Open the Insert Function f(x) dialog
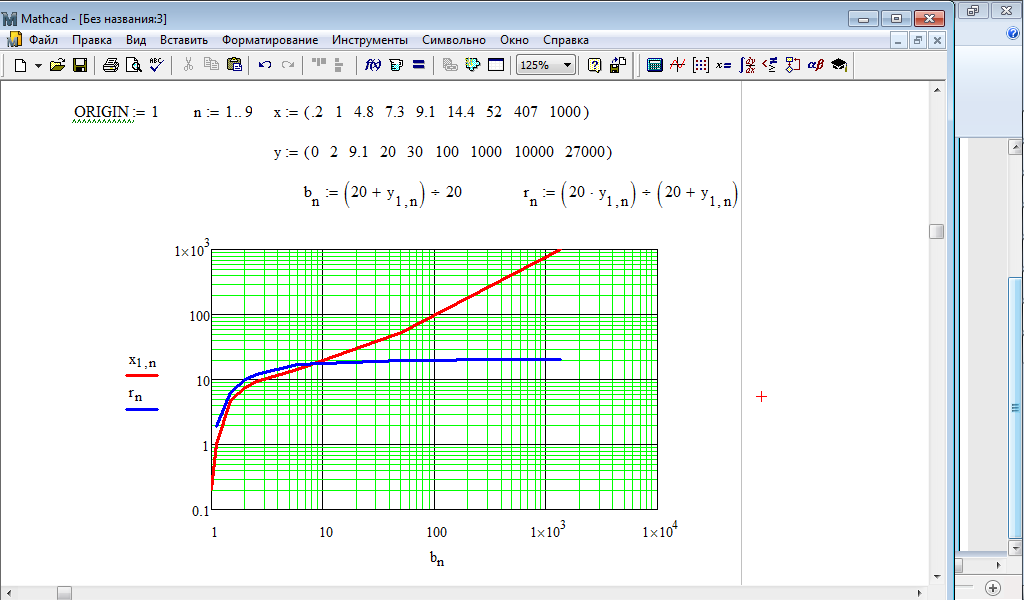Image resolution: width=1024 pixels, height=600 pixels. coord(373,65)
